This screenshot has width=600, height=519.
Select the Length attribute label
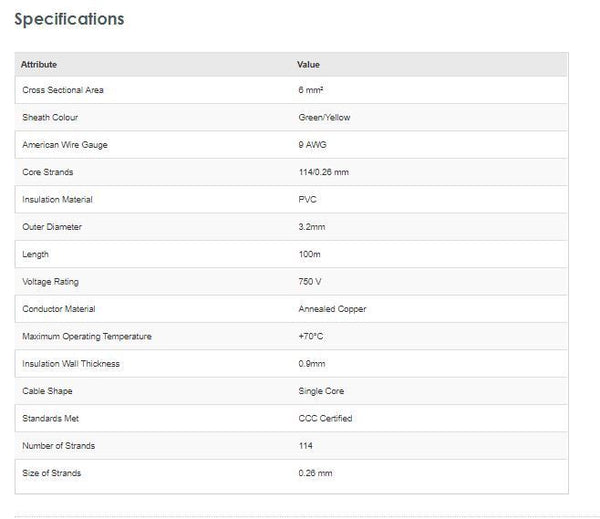(x=35, y=255)
